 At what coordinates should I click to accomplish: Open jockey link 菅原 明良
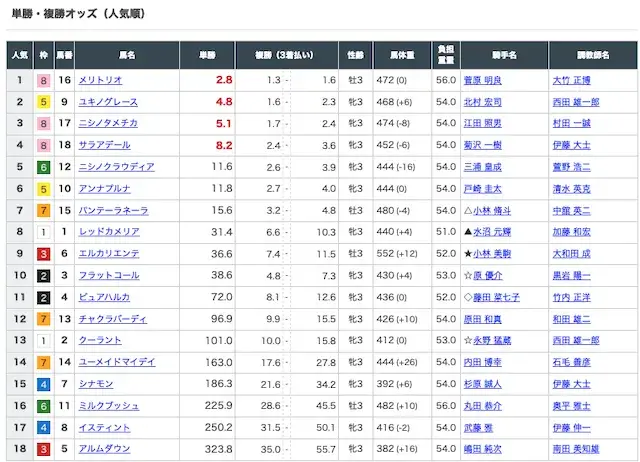[482, 80]
